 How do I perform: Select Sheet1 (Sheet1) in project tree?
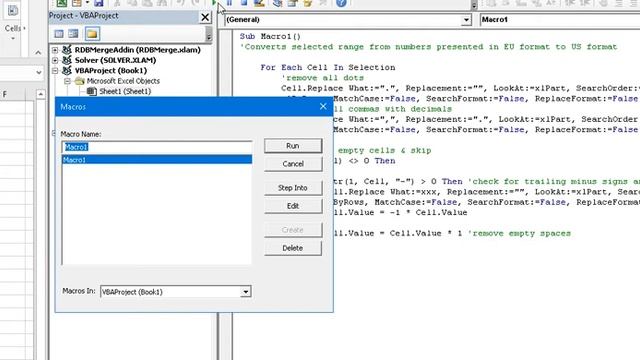[x=125, y=91]
